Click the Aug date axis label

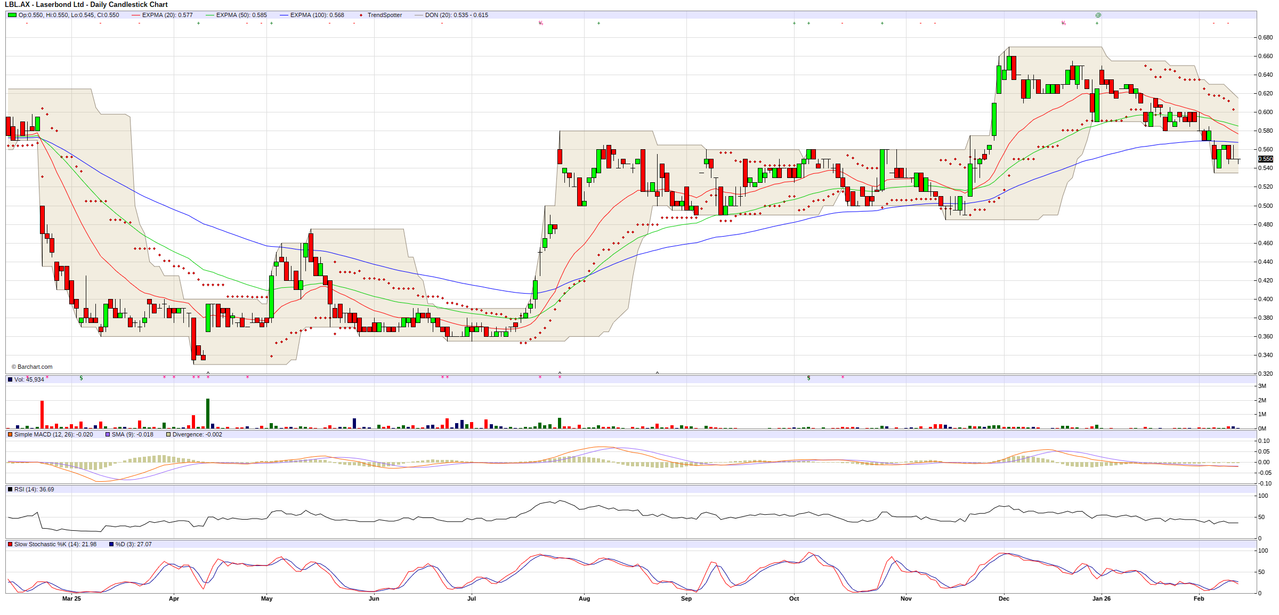click(x=584, y=598)
